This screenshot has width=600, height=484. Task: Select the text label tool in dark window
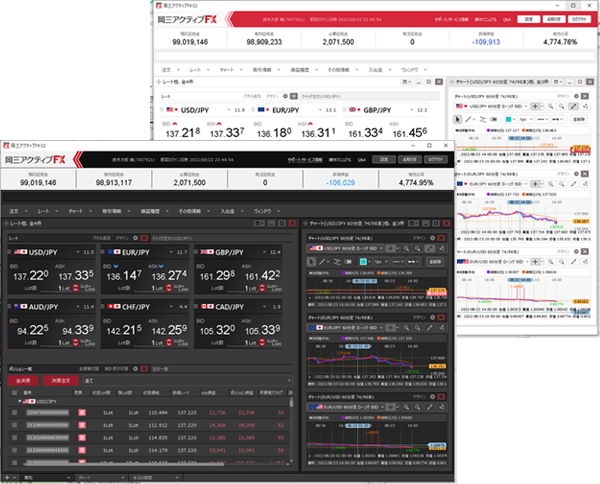(348, 262)
